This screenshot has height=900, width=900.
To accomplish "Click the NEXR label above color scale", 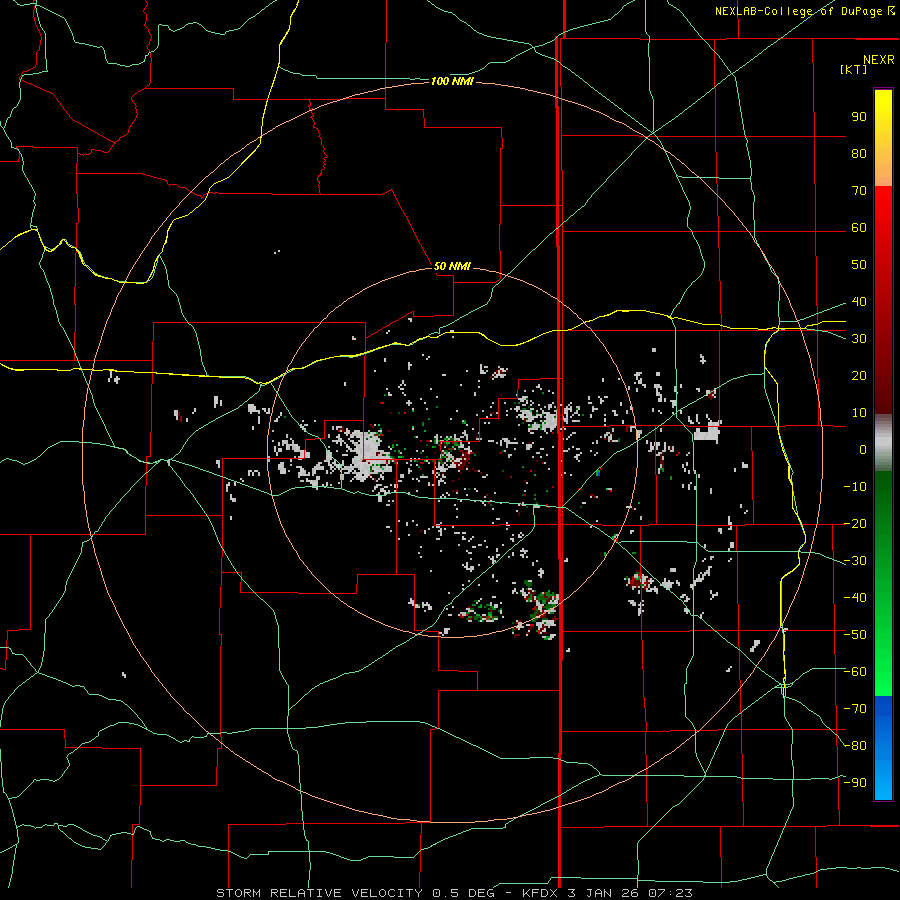I will click(x=878, y=60).
